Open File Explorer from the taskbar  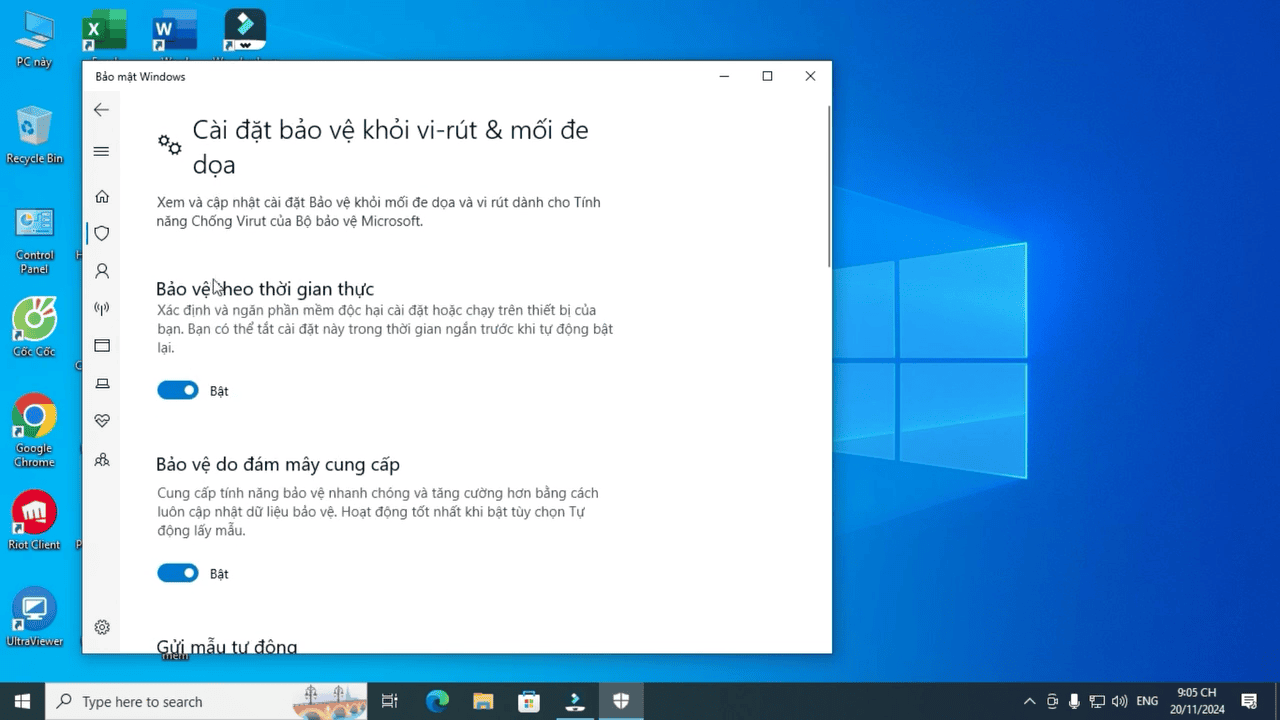(x=483, y=701)
